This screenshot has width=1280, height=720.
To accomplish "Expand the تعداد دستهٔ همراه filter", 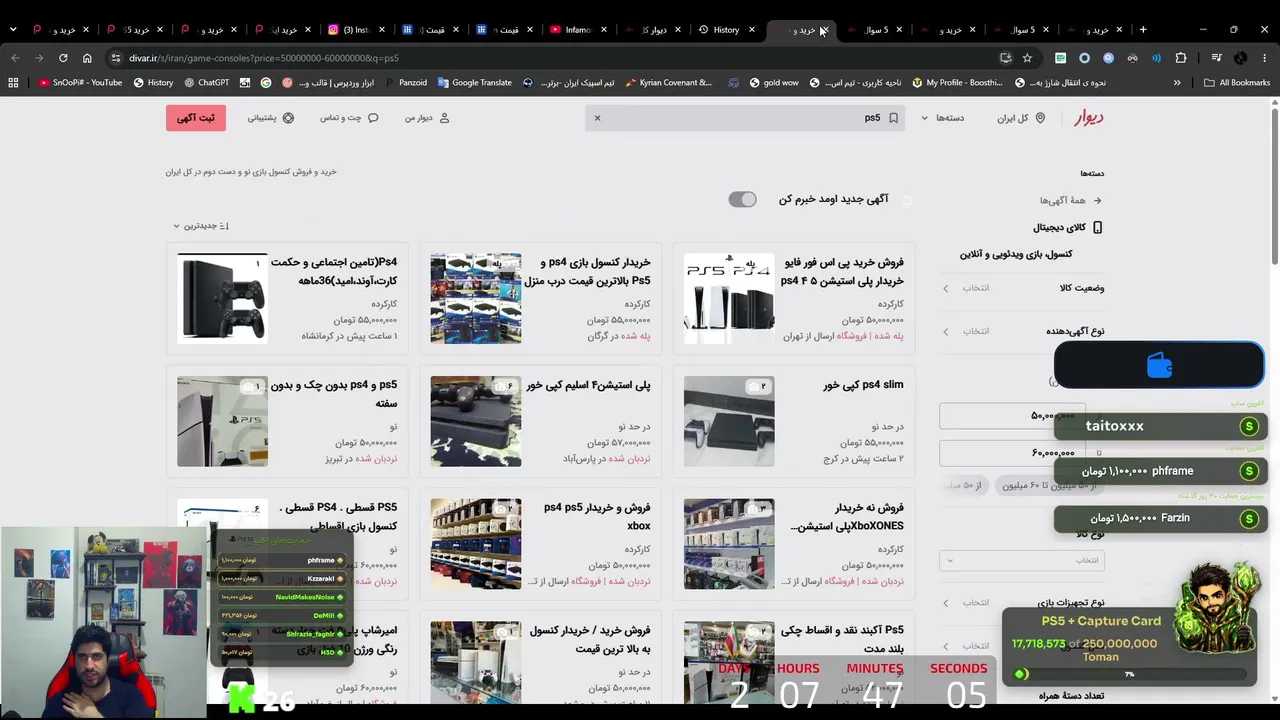I will tap(1022, 696).
